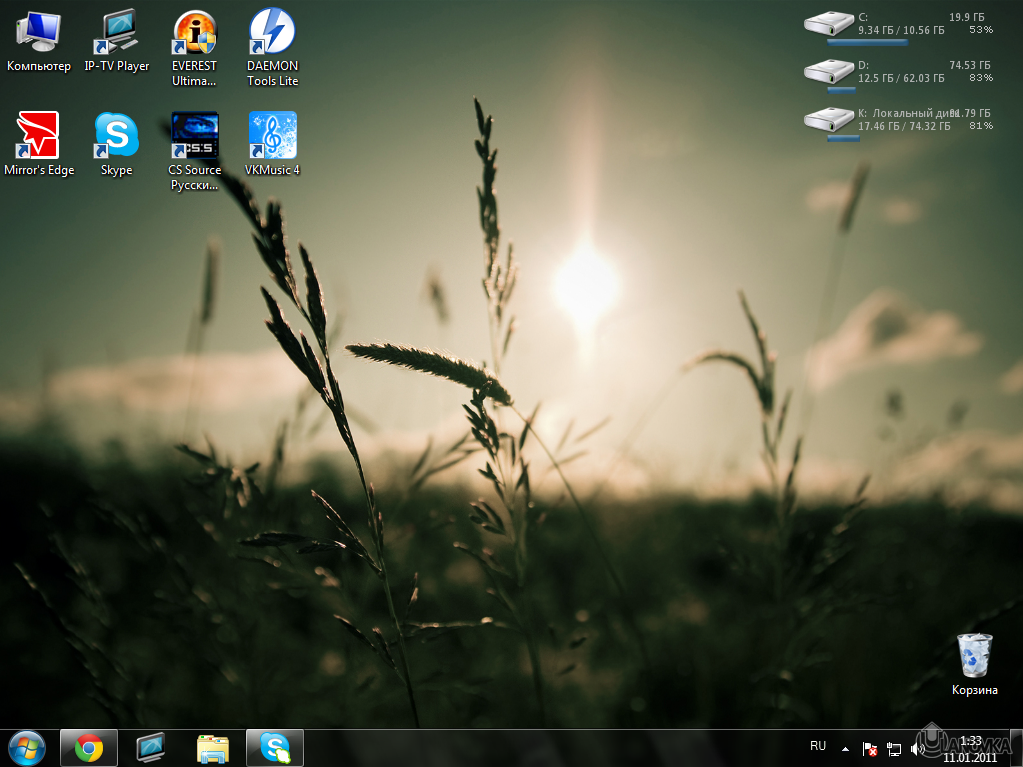The width and height of the screenshot is (1023, 767).
Task: Select the CS Source desktop shortcut
Action: (195, 136)
